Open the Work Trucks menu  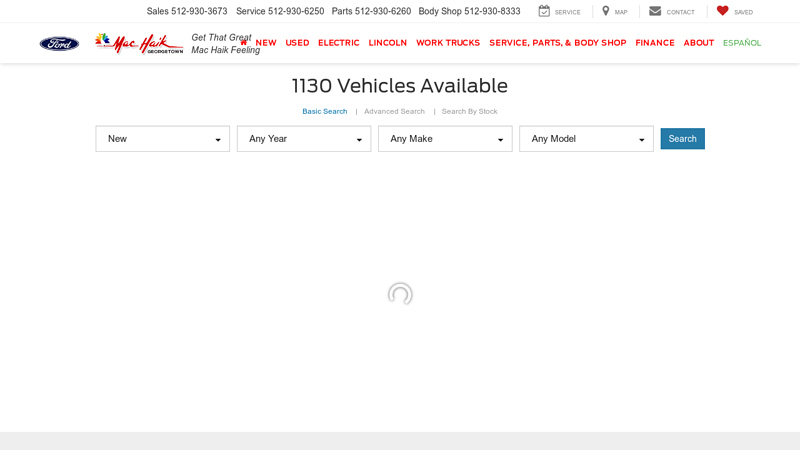pyautogui.click(x=448, y=43)
